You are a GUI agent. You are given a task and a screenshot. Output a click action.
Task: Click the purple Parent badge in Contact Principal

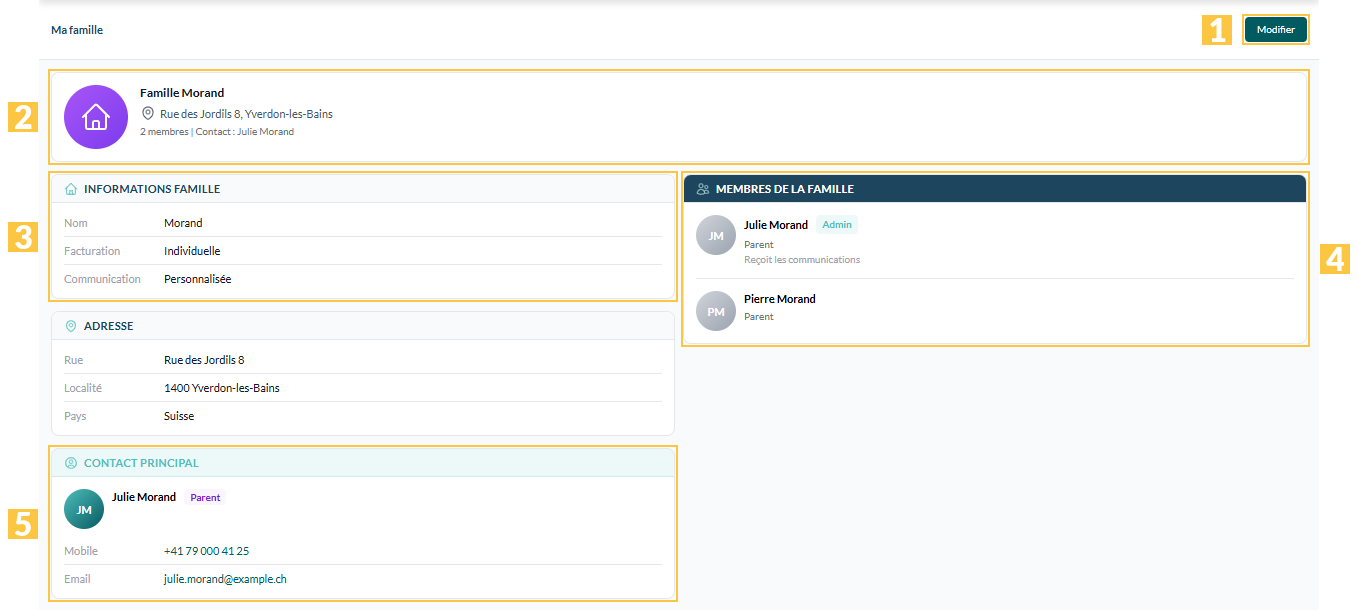pos(205,497)
